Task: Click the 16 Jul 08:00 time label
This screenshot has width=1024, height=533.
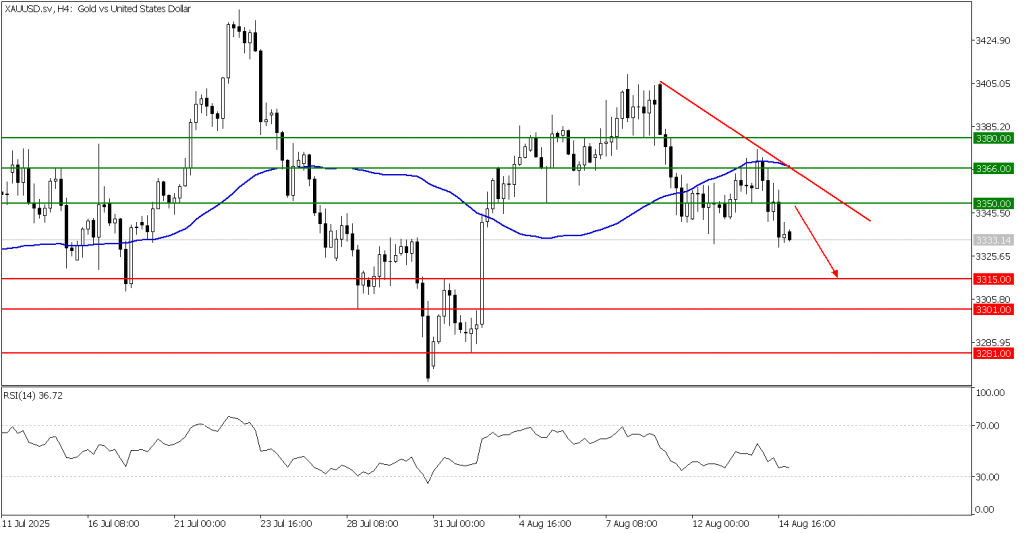Action: (x=114, y=525)
